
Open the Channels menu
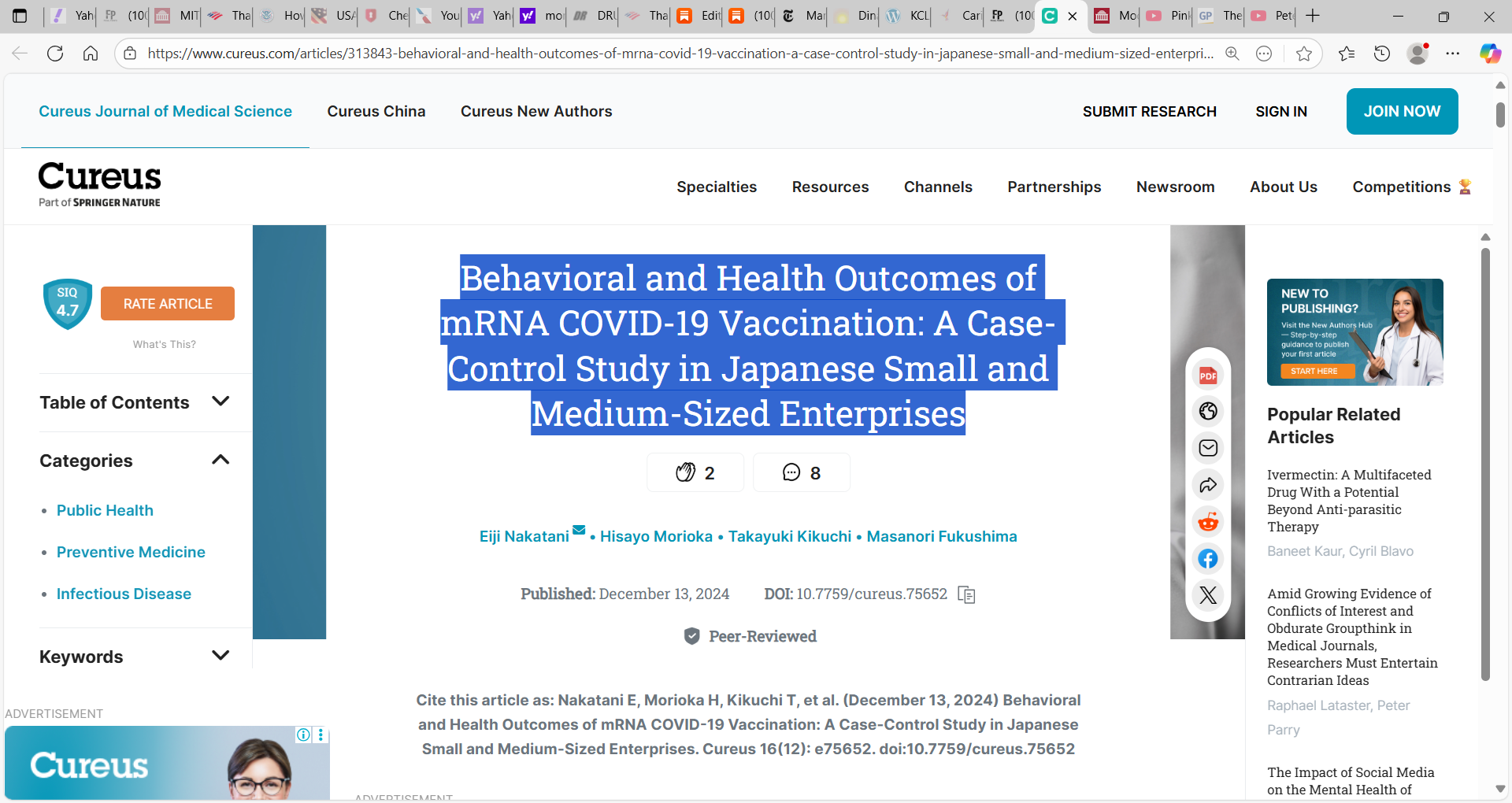(x=938, y=187)
